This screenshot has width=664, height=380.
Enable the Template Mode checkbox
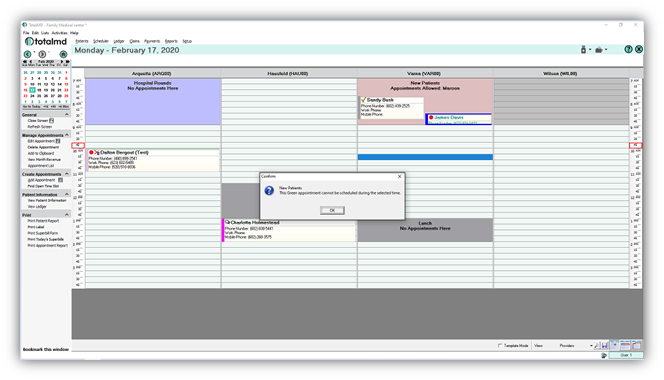coord(500,346)
